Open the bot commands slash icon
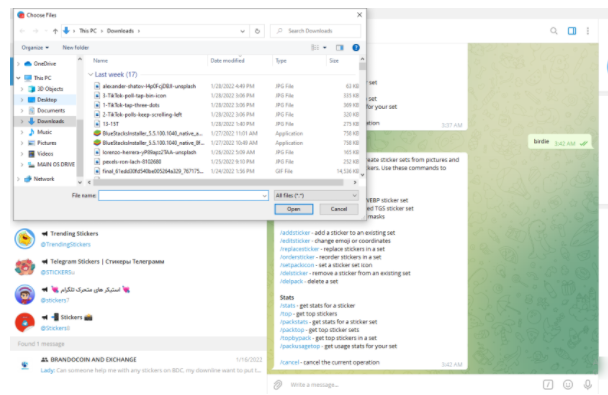 coord(548,385)
